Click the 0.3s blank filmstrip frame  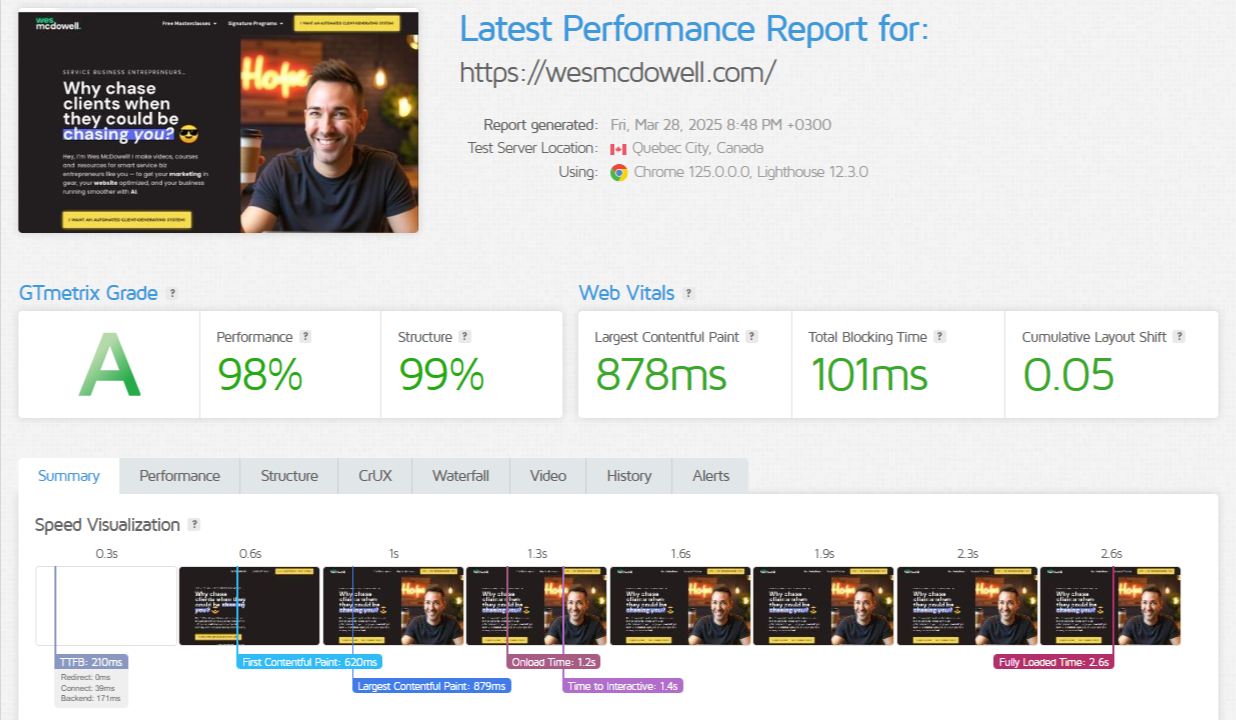[x=106, y=606]
